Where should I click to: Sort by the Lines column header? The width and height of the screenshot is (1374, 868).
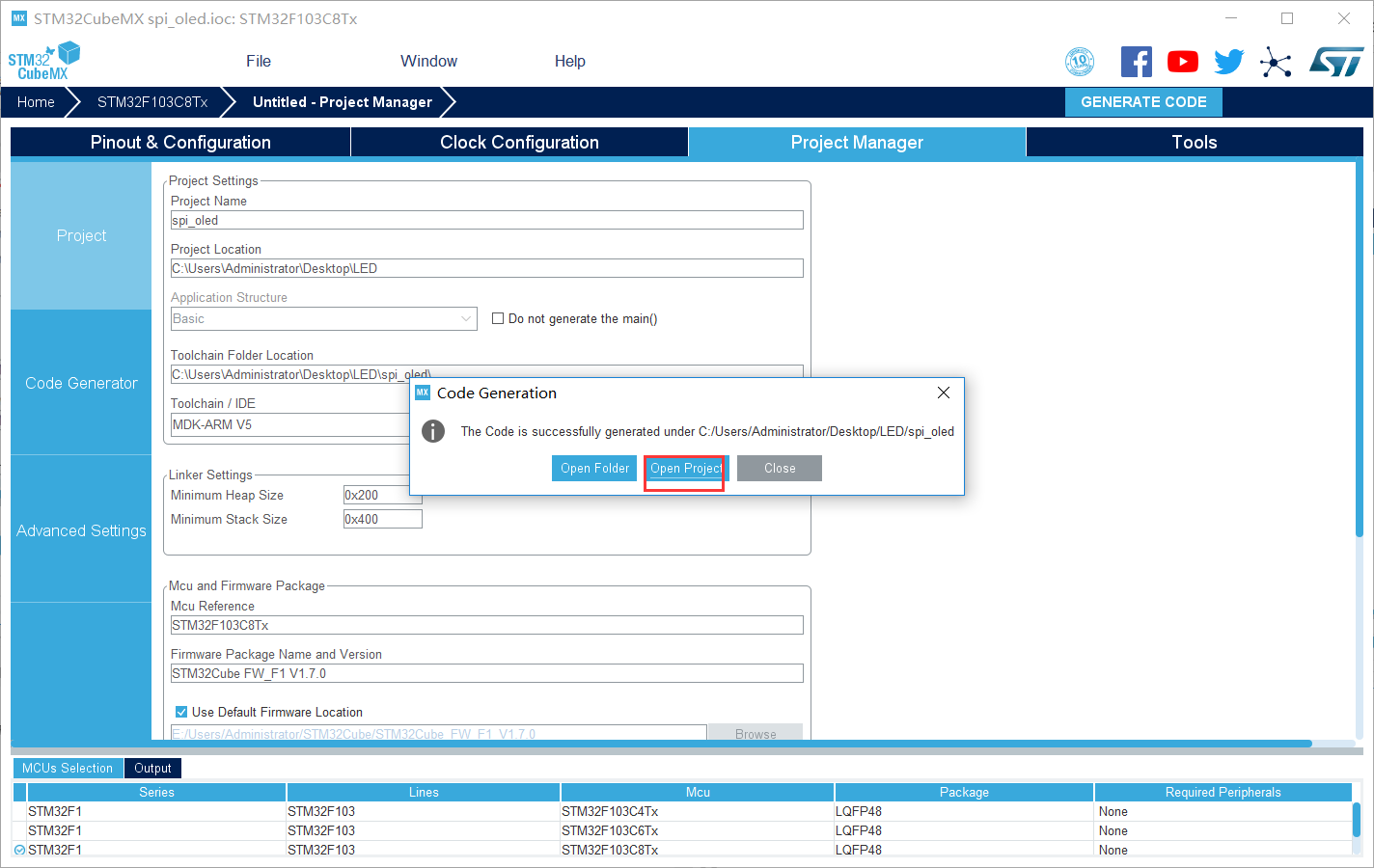tap(424, 792)
